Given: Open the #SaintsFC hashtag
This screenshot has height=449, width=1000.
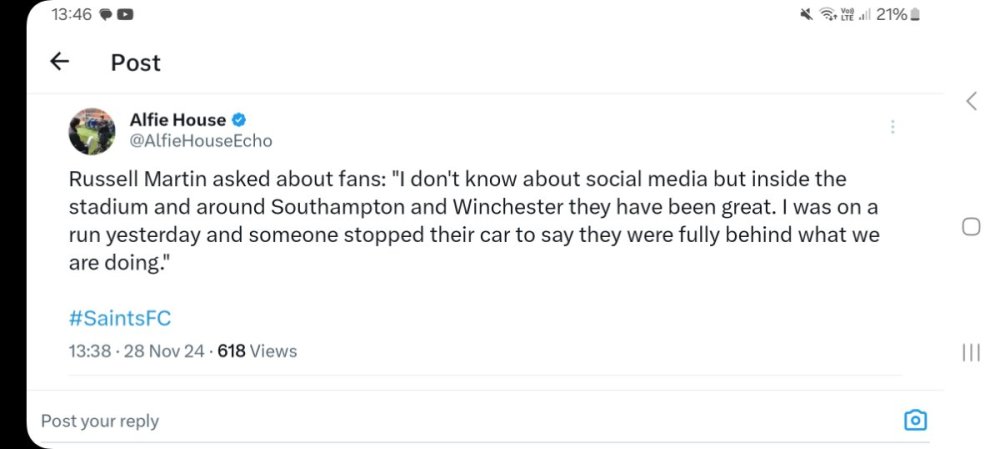Looking at the screenshot, I should (x=120, y=318).
